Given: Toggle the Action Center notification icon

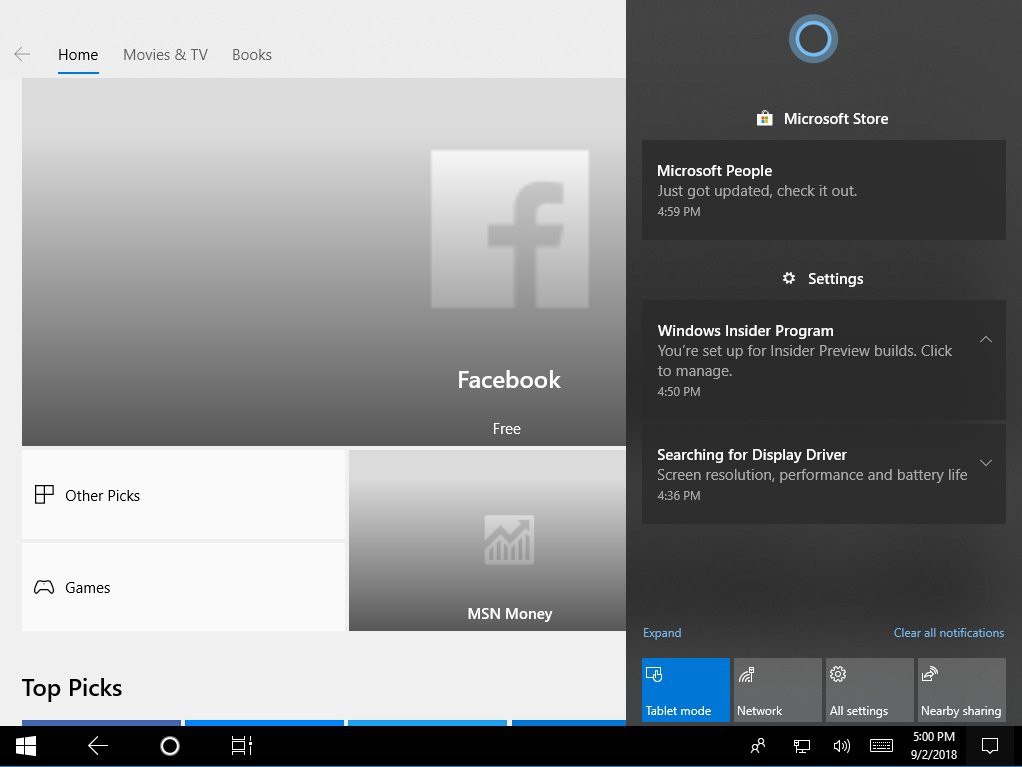Looking at the screenshot, I should coord(989,746).
